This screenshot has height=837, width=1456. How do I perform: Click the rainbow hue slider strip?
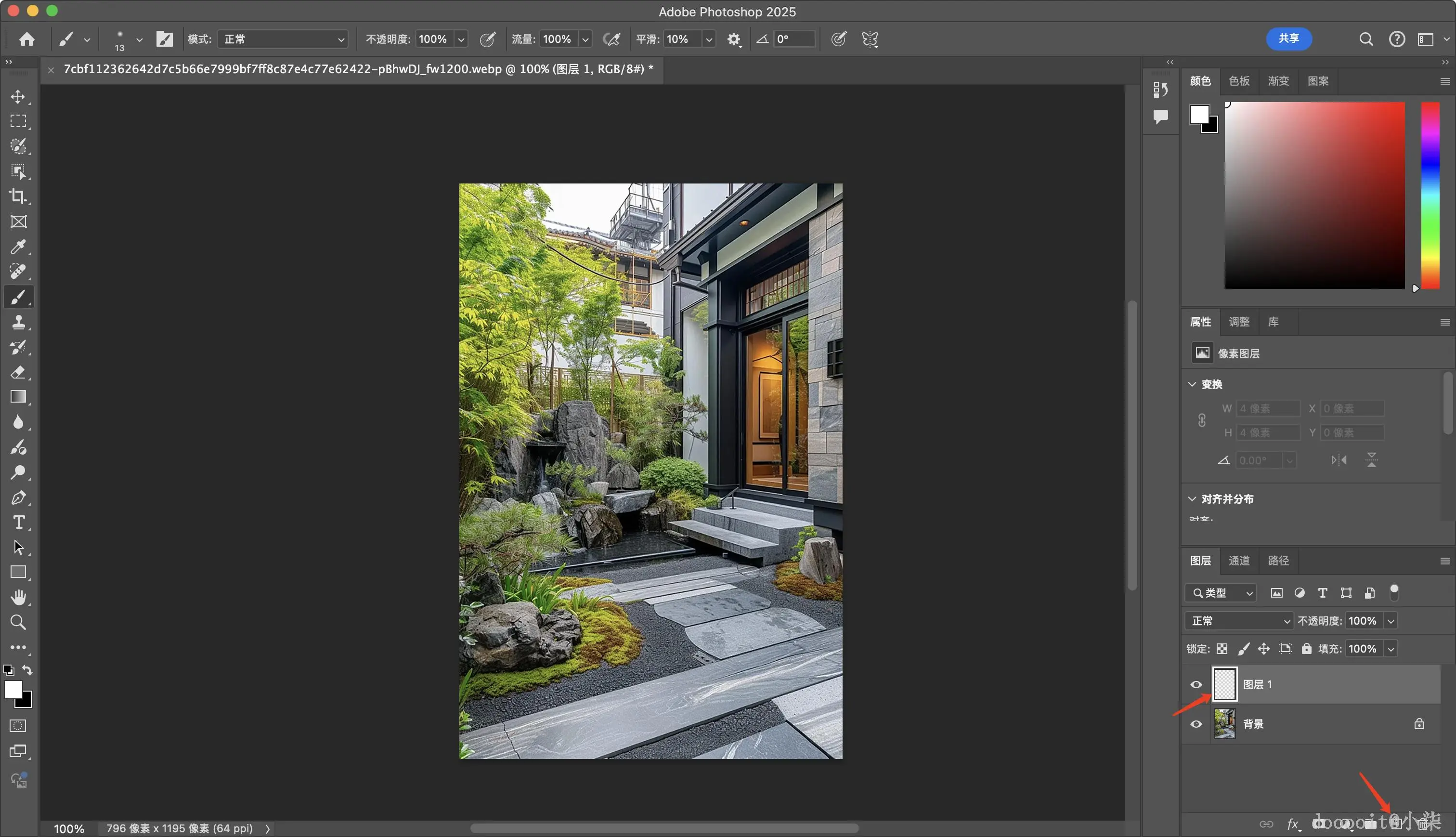point(1430,196)
